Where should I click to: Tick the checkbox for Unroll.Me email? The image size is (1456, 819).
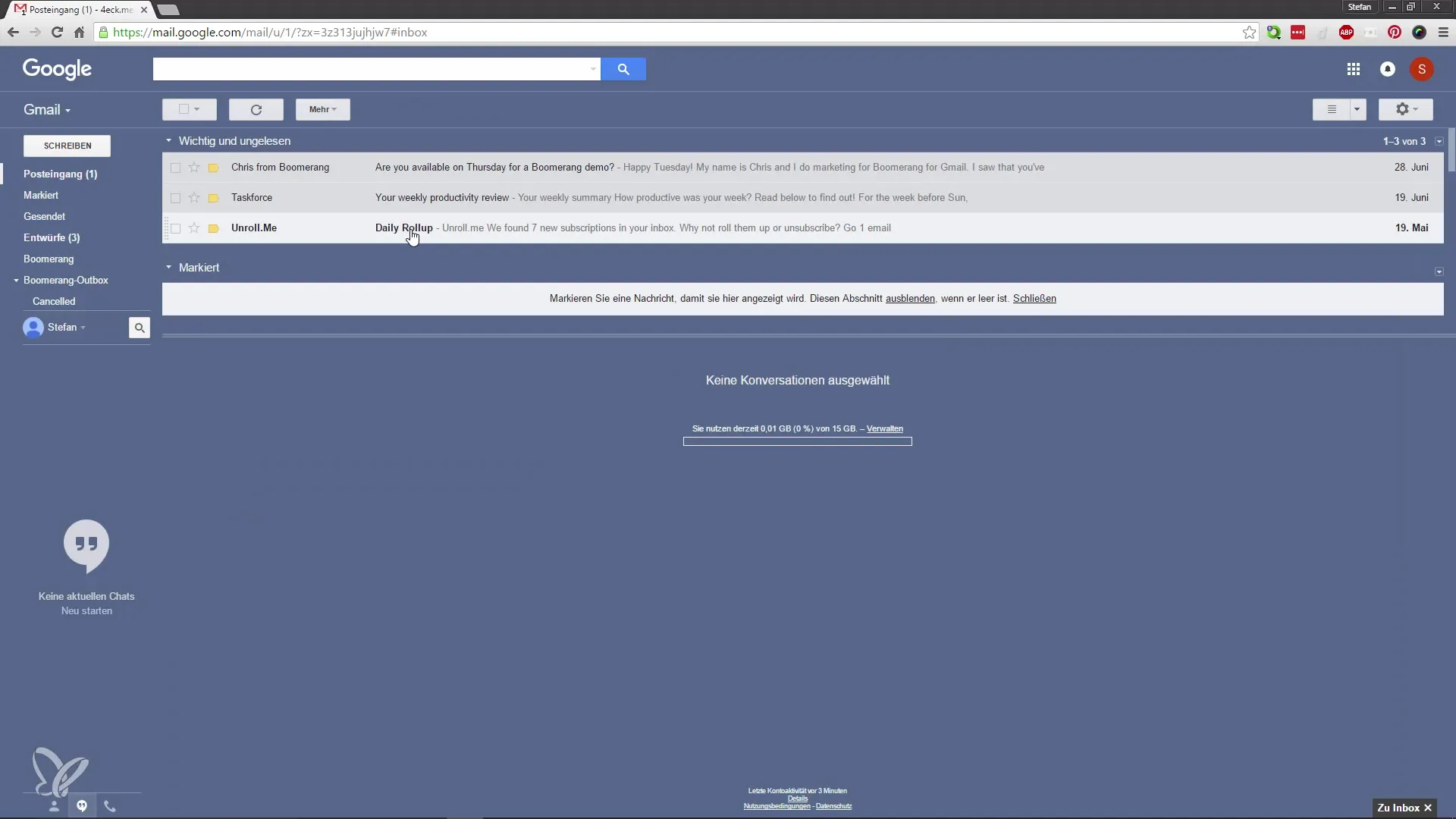pyautogui.click(x=175, y=228)
